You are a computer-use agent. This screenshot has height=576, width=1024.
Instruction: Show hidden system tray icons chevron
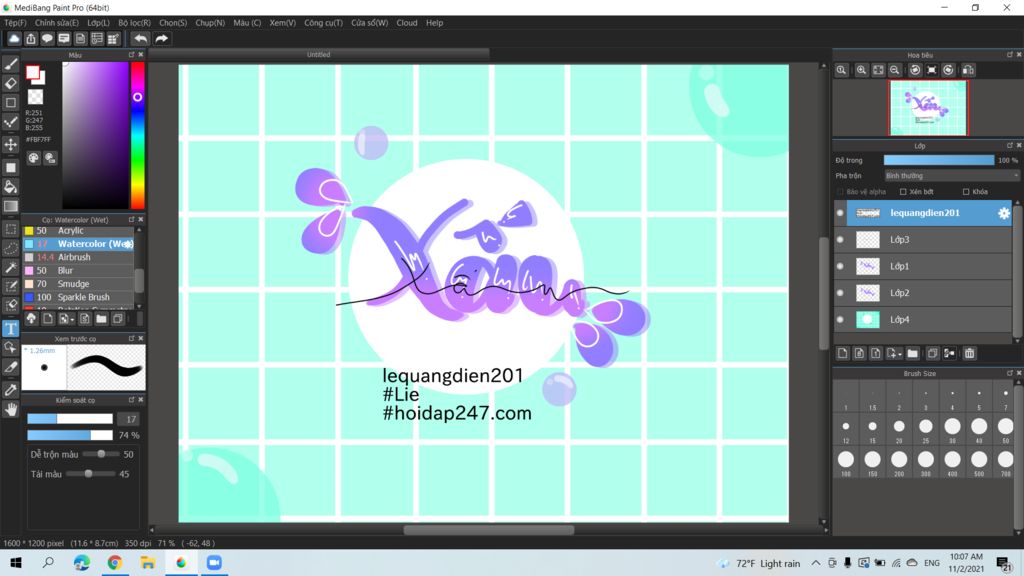tap(816, 563)
